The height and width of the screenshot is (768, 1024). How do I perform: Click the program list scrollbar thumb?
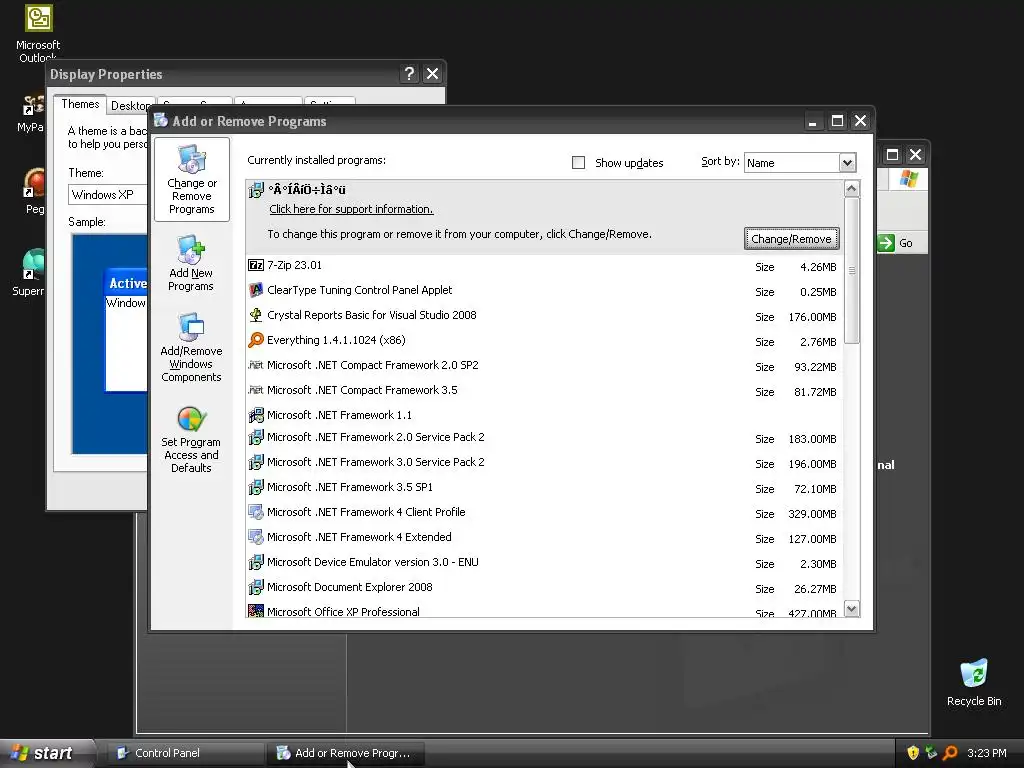[852, 270]
